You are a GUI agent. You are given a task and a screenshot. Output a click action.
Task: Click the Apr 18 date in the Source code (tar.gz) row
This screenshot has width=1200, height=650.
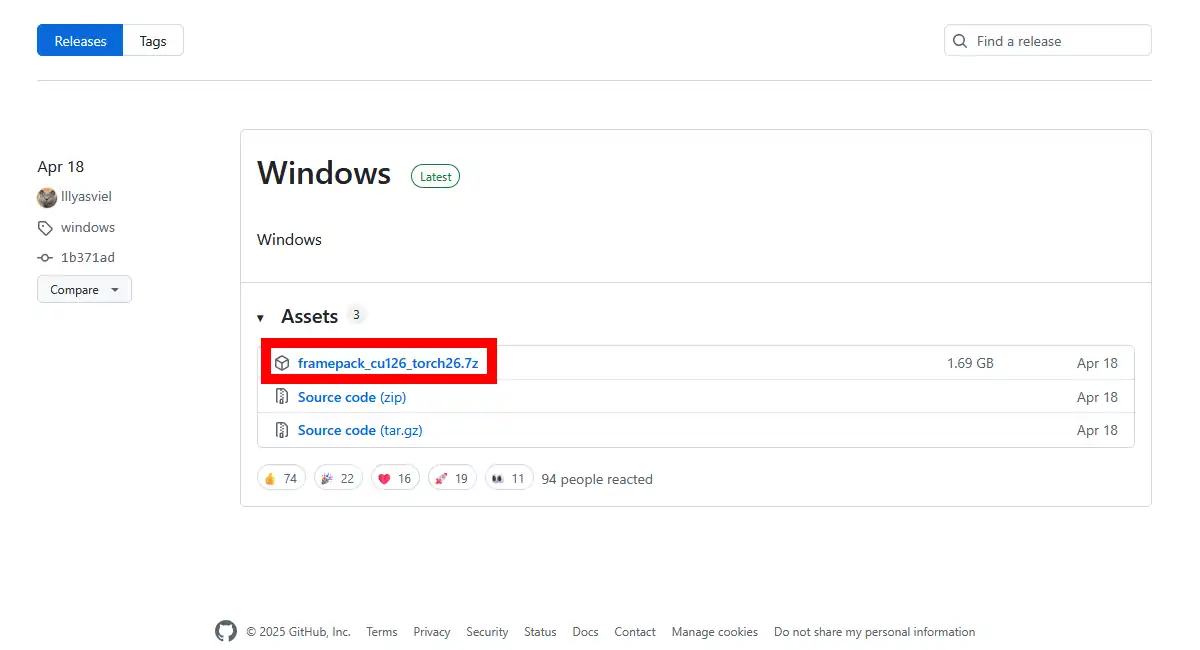(1097, 430)
